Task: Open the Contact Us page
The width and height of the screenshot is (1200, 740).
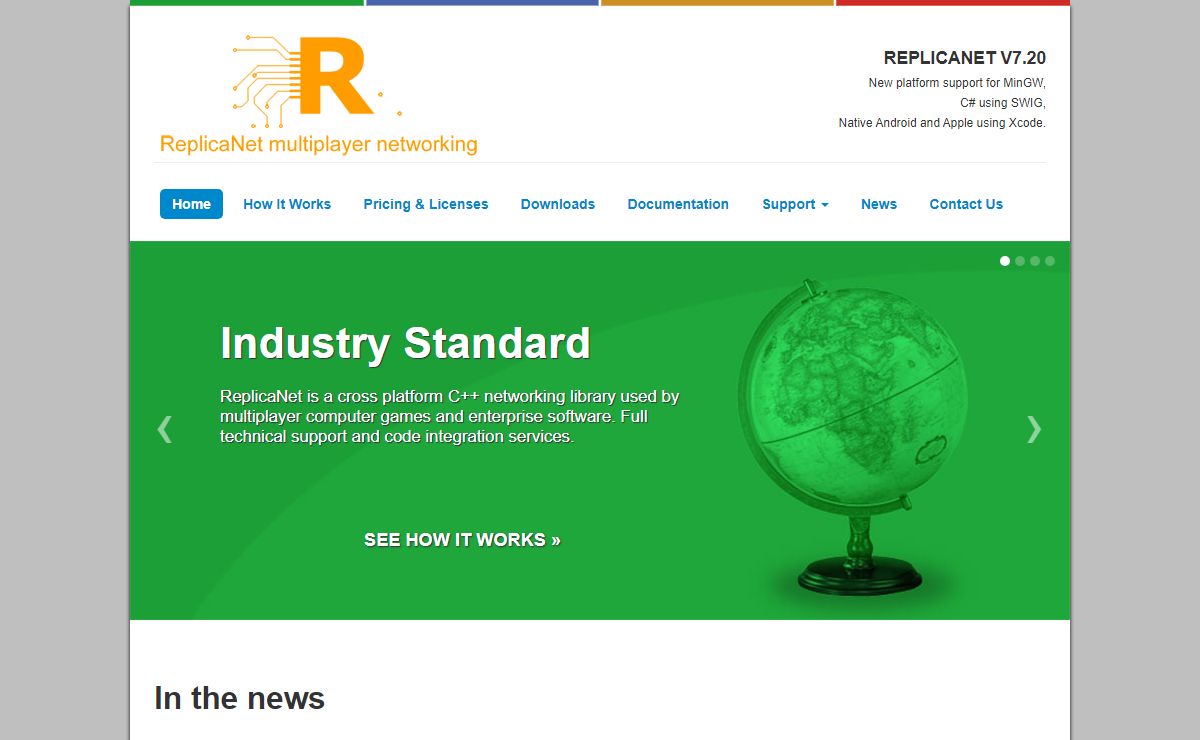Action: coord(966,204)
